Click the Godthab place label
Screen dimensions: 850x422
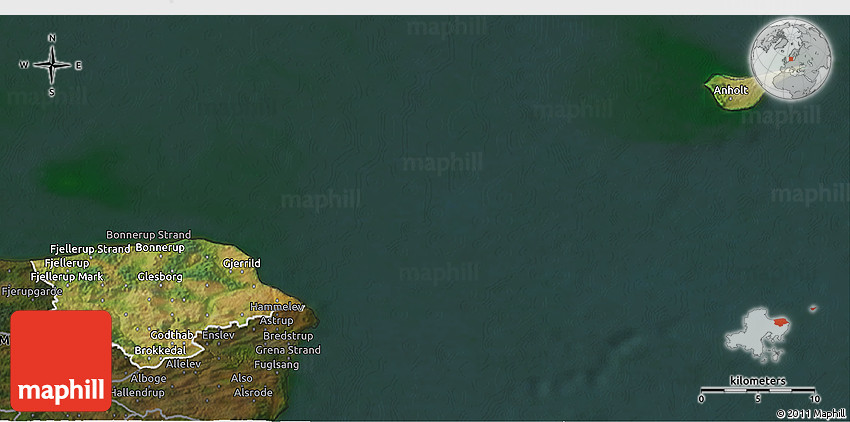[x=171, y=334]
